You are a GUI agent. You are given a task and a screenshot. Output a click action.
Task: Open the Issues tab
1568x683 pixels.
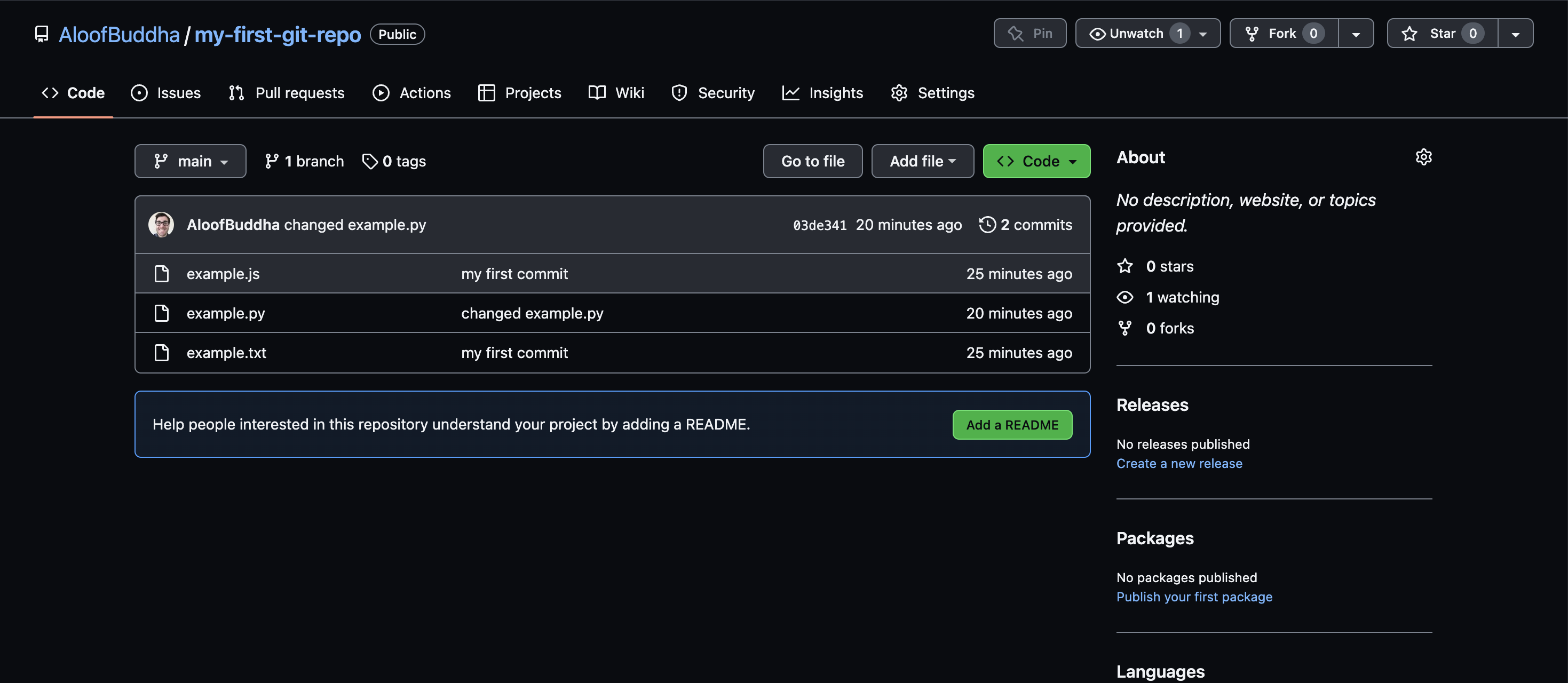click(x=165, y=92)
